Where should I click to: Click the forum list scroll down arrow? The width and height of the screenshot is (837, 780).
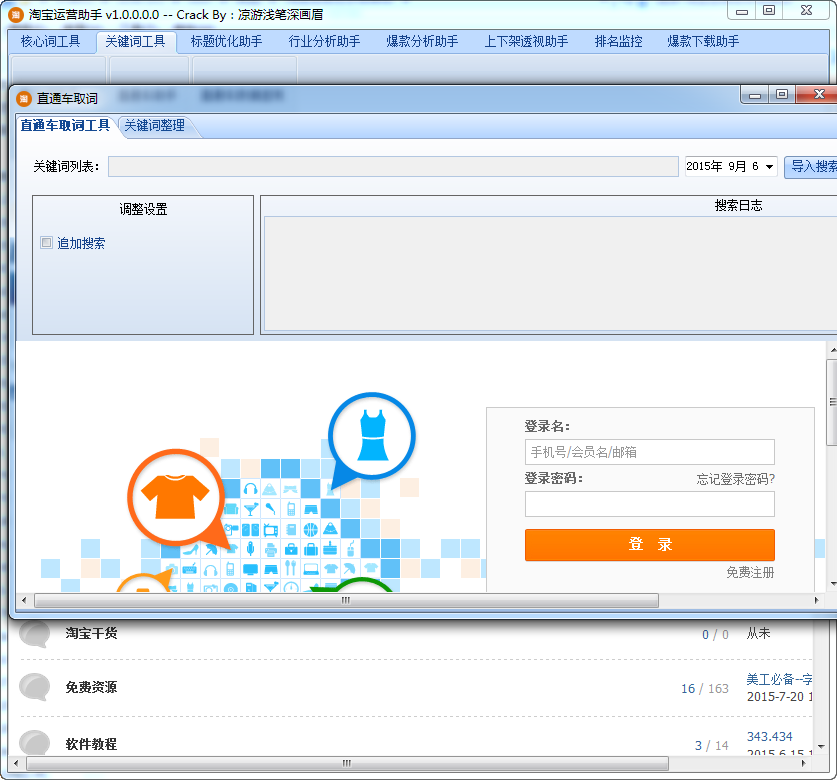click(x=821, y=747)
